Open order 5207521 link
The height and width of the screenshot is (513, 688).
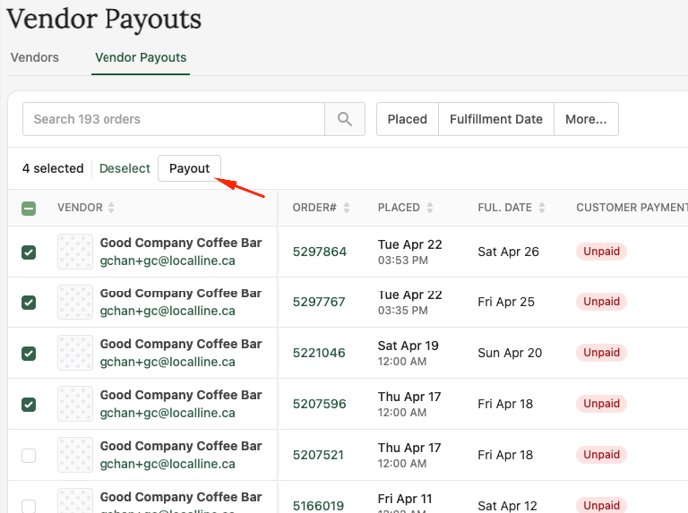coord(318,455)
